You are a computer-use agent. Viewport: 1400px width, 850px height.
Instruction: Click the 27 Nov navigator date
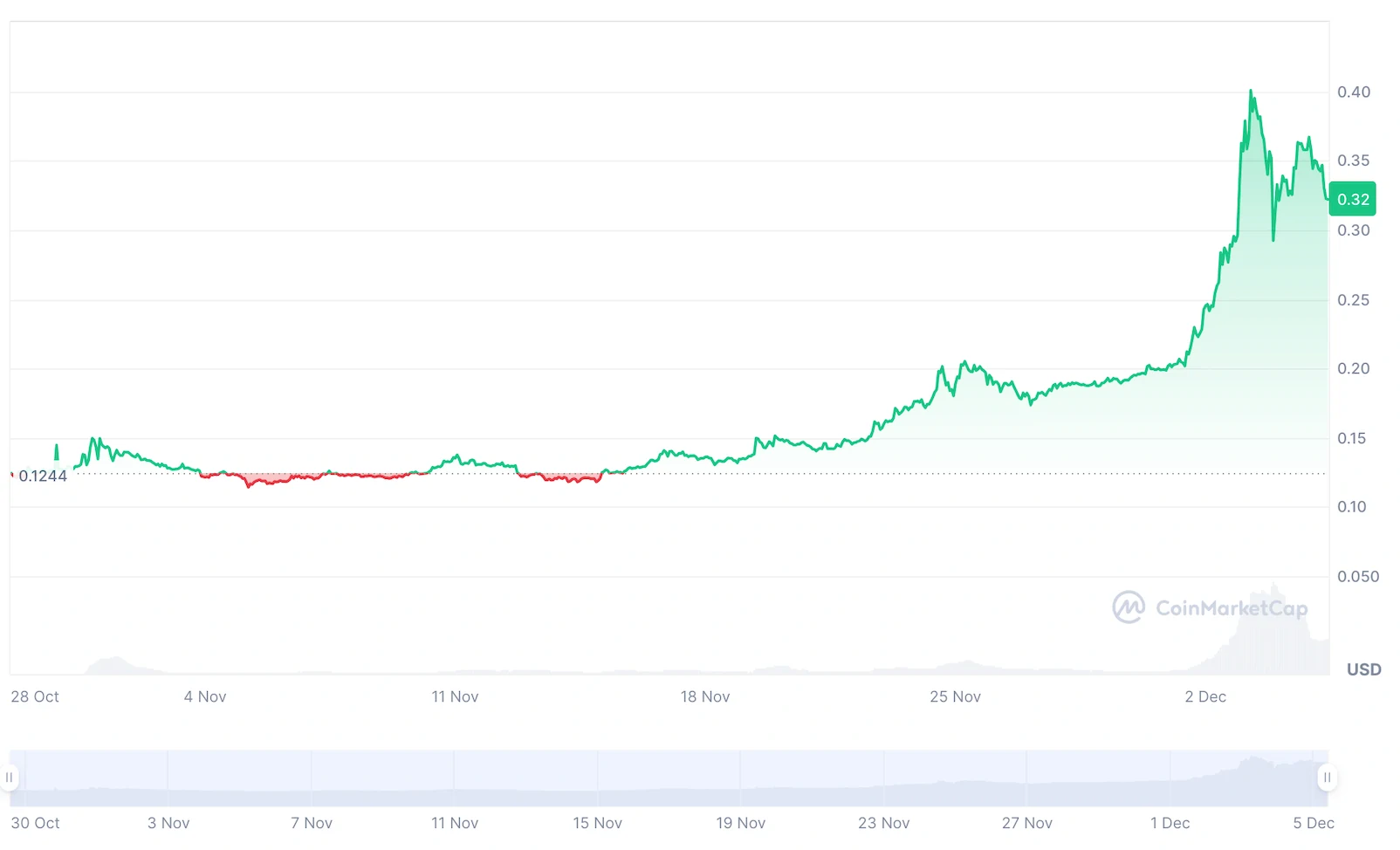1026,823
